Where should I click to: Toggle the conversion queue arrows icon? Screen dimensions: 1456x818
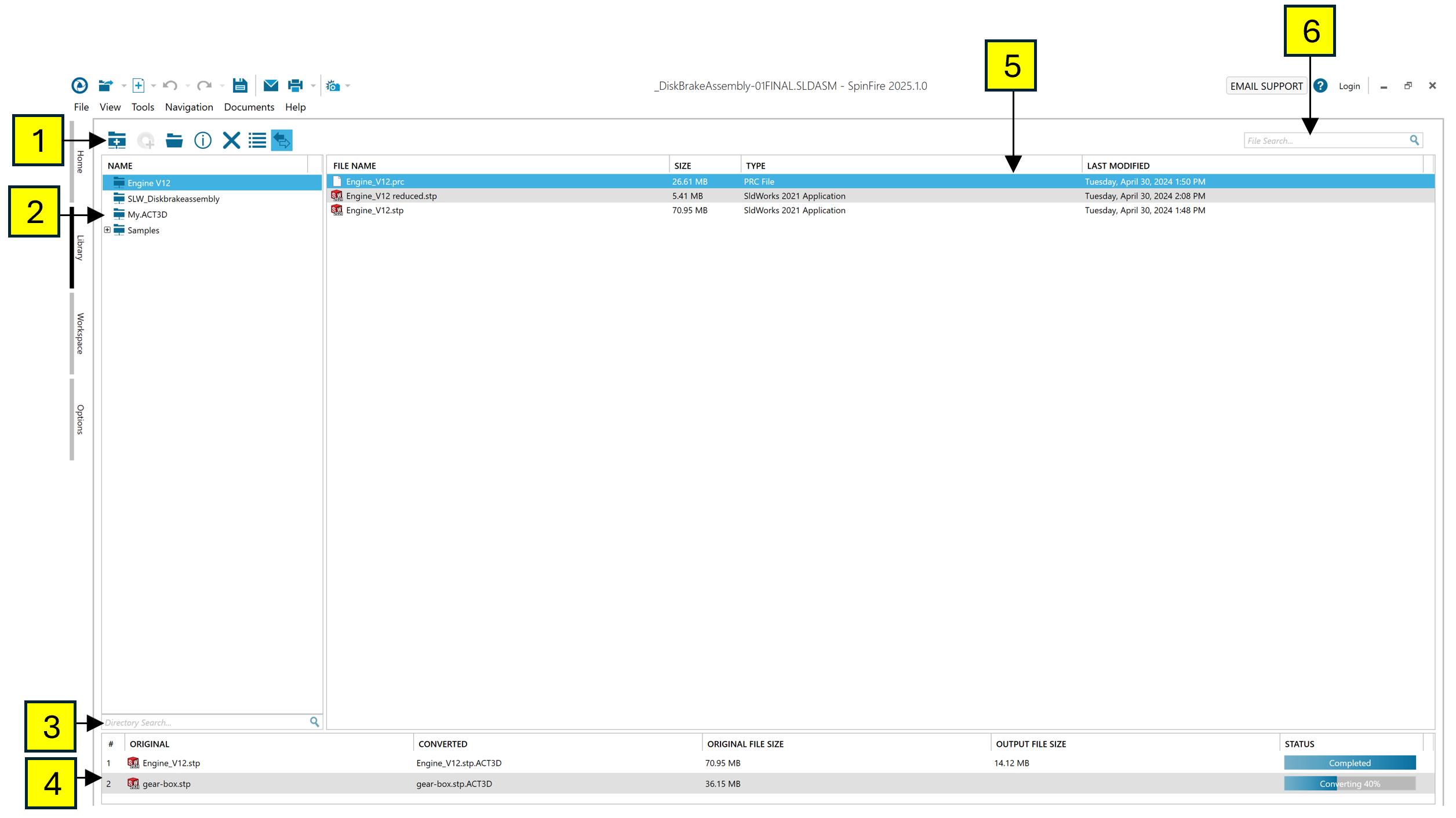point(282,140)
